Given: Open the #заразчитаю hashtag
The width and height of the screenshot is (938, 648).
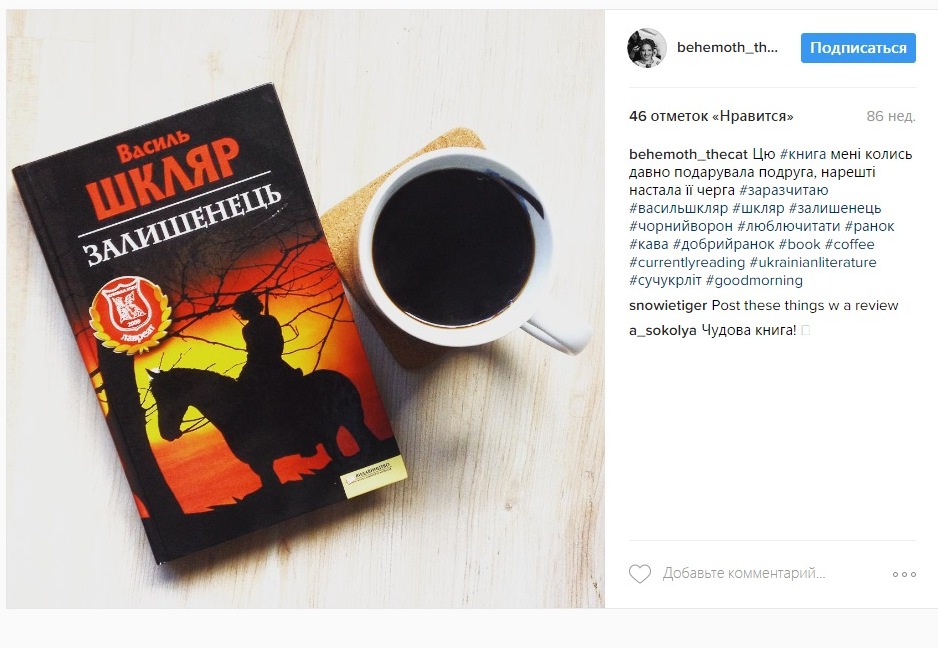Looking at the screenshot, I should click(784, 190).
